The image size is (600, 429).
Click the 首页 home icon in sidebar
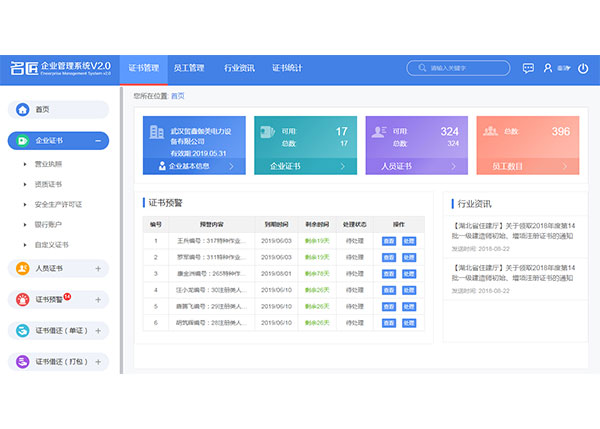click(x=22, y=109)
